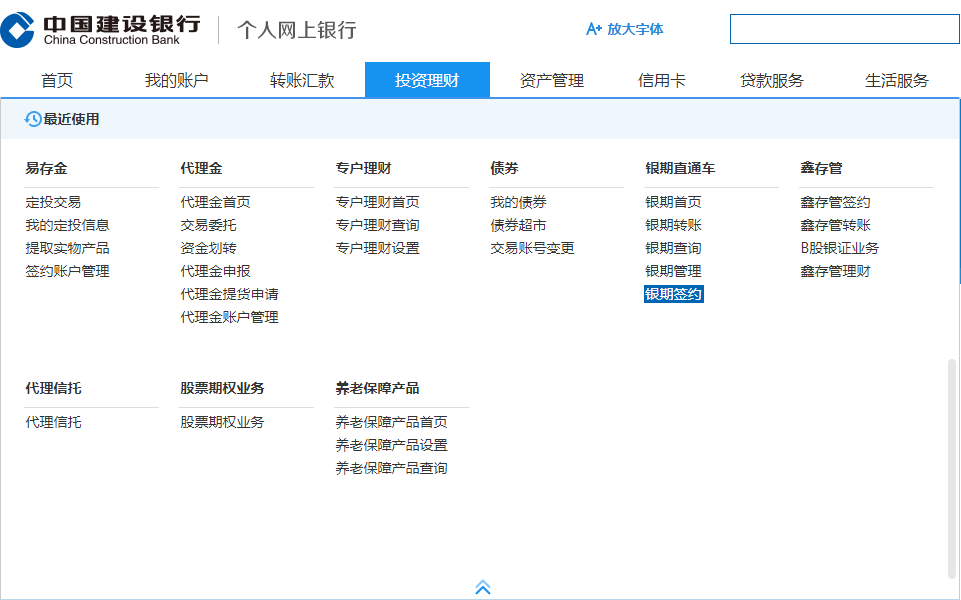Go to 贷款服务 tab
Screen dimensions: 961x600
click(x=771, y=81)
